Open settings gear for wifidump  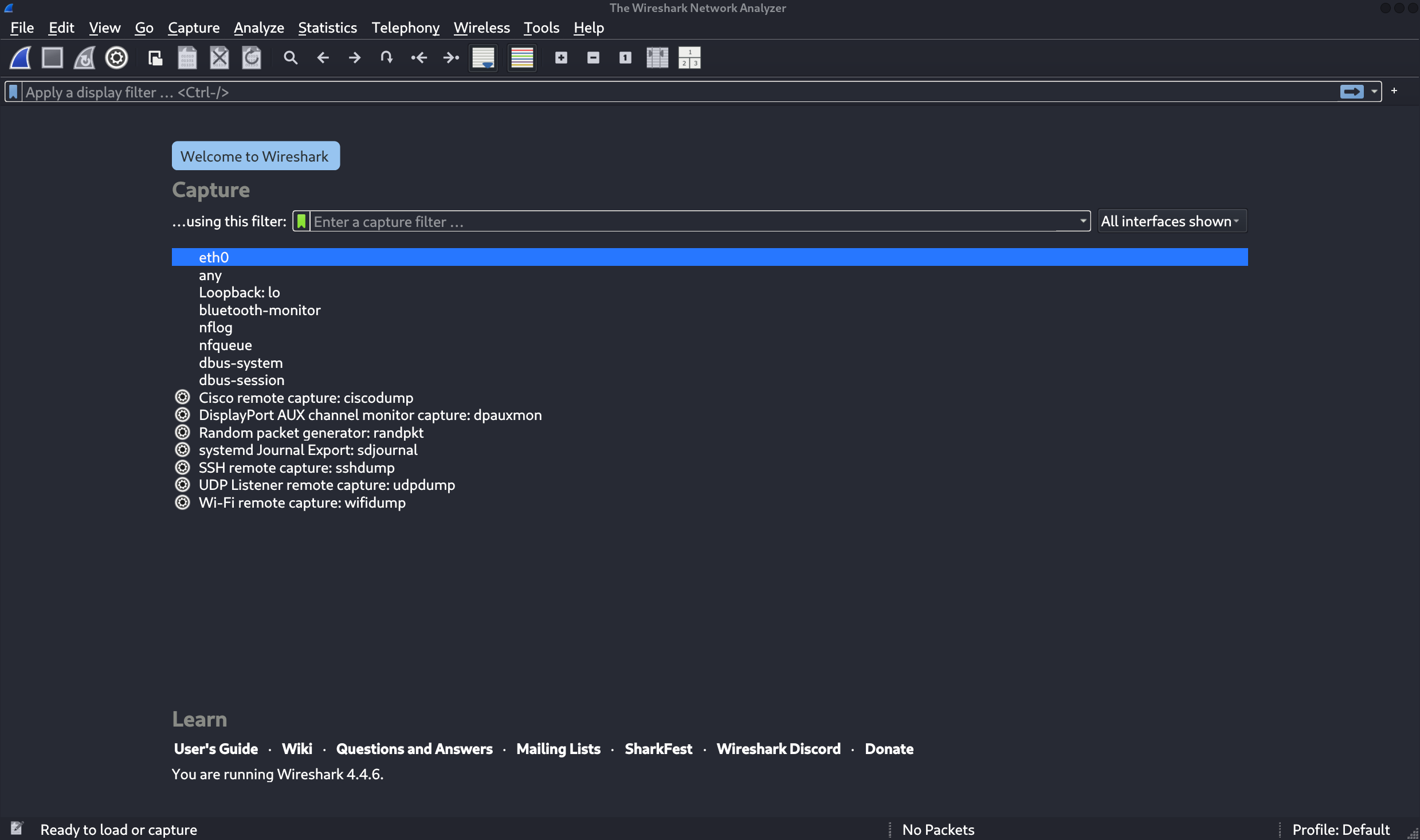pyautogui.click(x=182, y=503)
